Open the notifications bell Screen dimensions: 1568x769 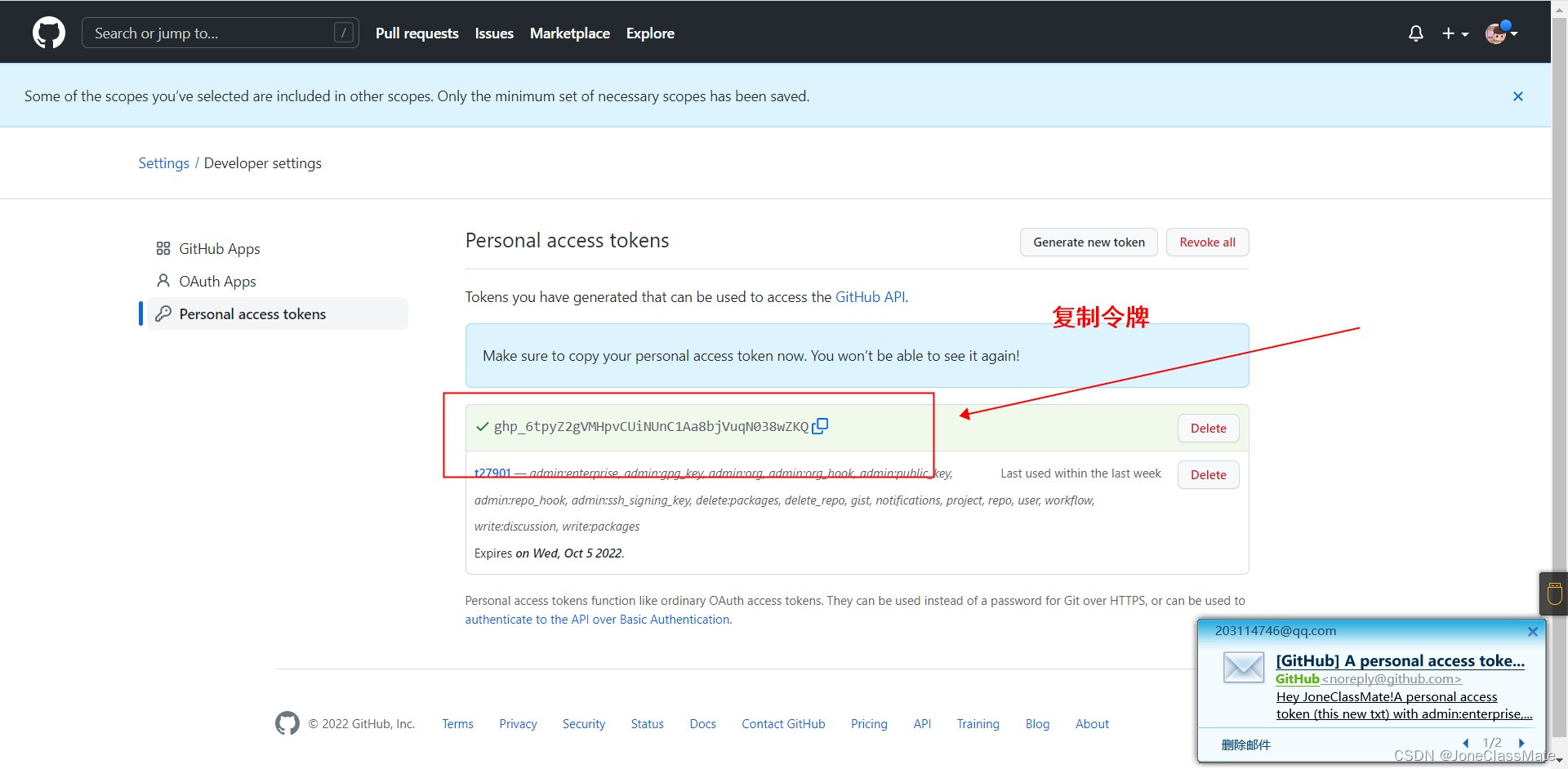[x=1416, y=33]
